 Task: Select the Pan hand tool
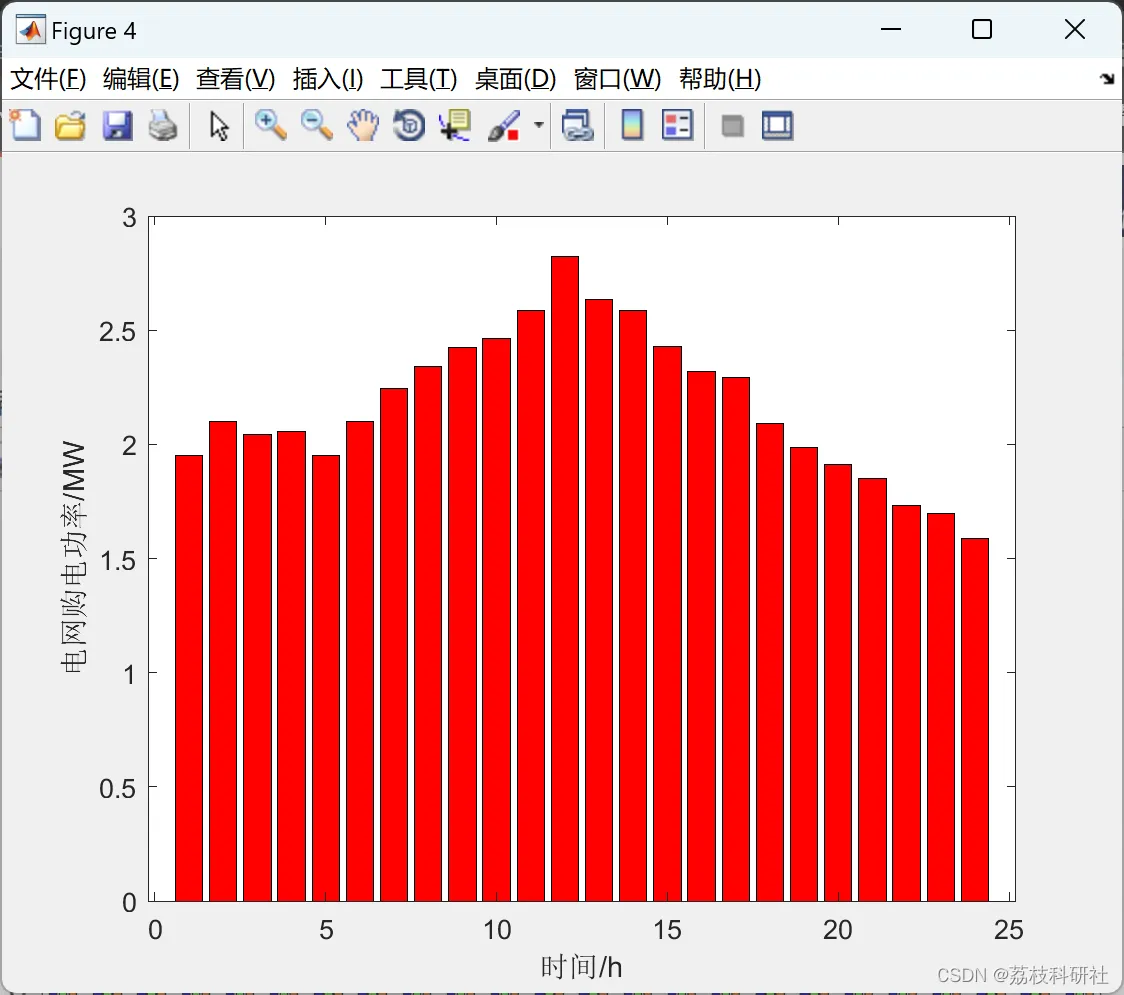363,125
